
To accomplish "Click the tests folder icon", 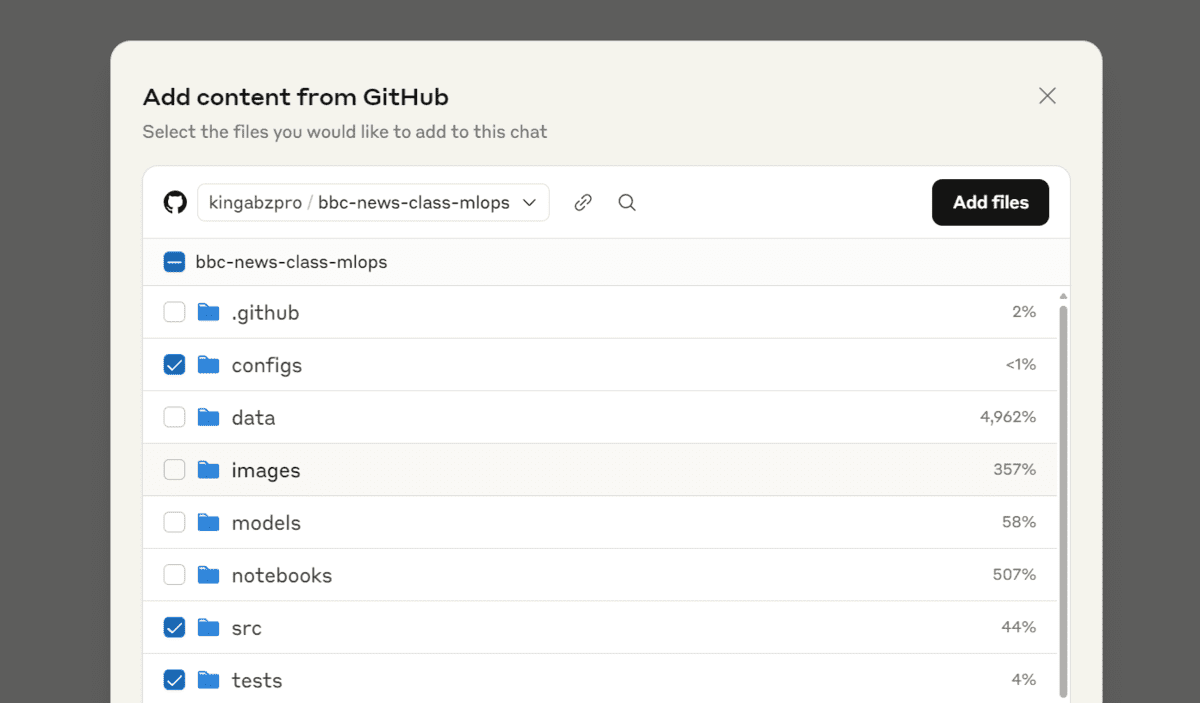I will 208,680.
